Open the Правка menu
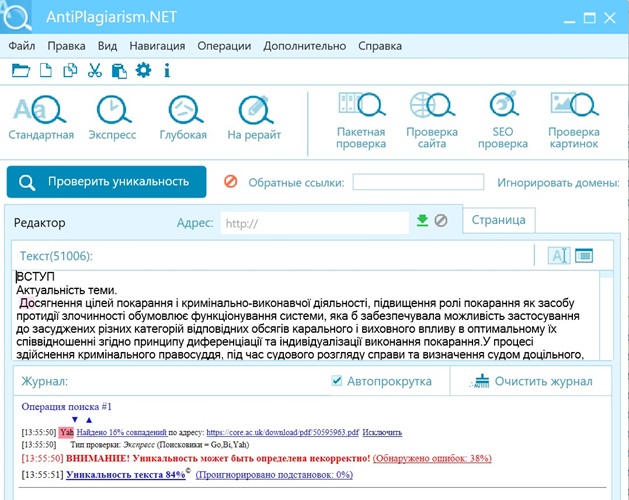The width and height of the screenshot is (629, 500). tap(67, 46)
